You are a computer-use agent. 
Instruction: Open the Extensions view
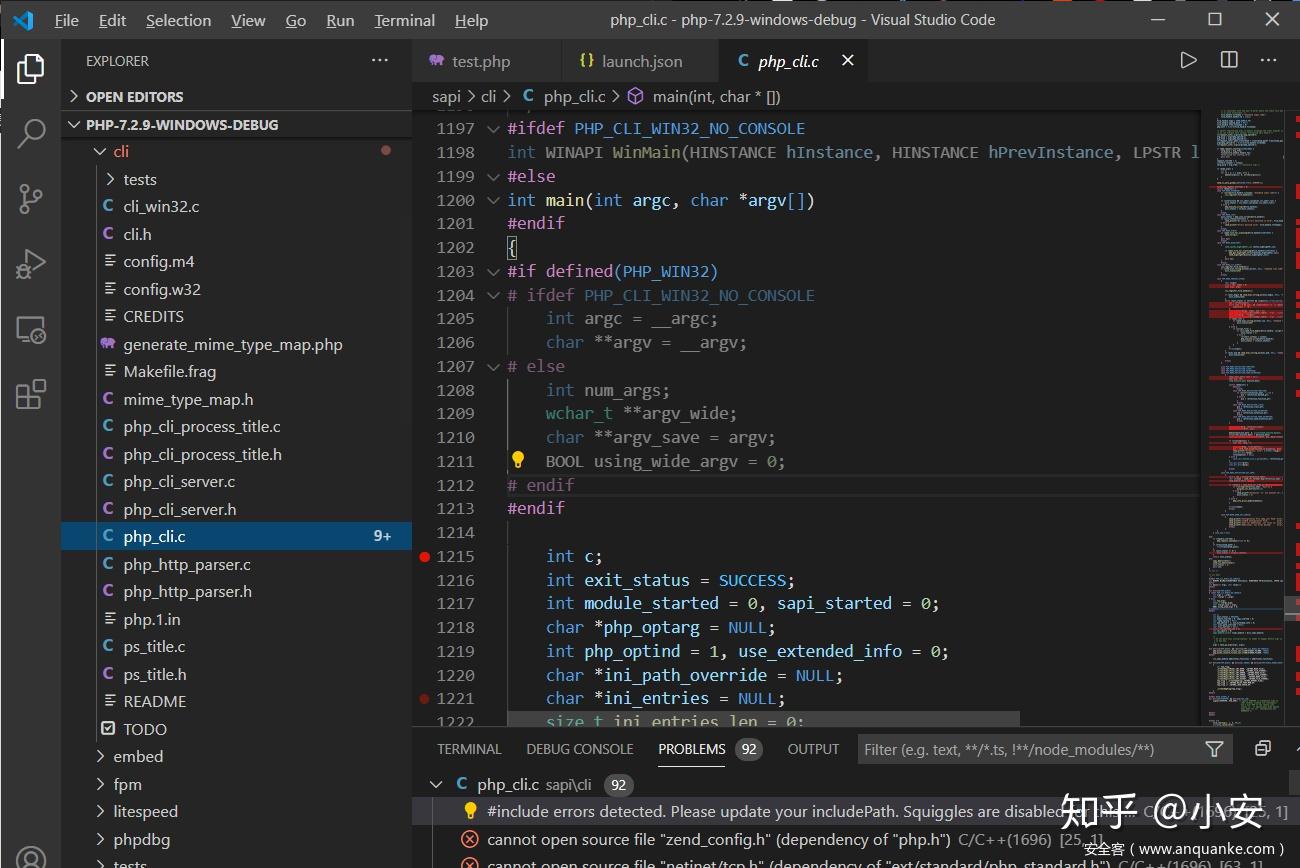point(31,394)
